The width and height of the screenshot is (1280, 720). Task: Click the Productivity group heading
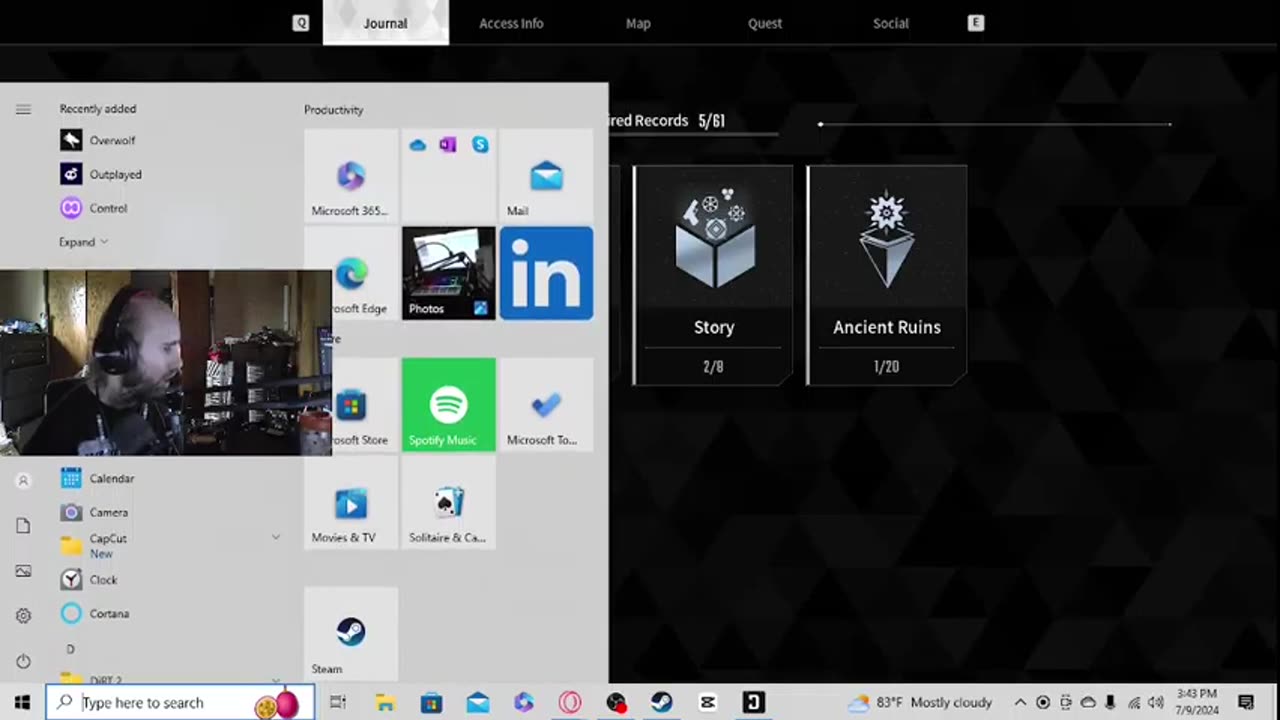point(334,110)
